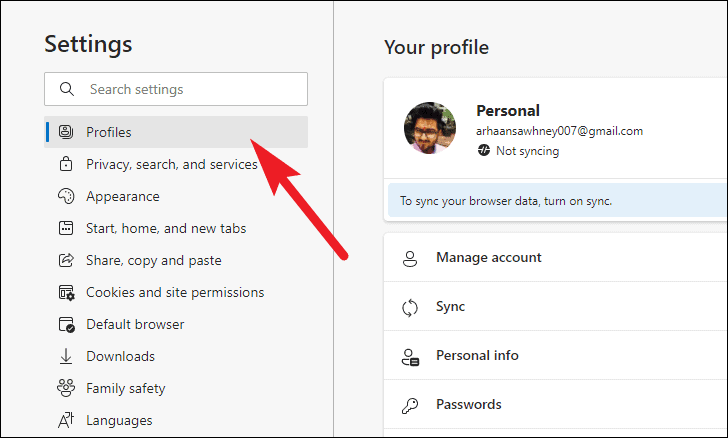This screenshot has width=728, height=438.
Task: Click the Start, home, new tabs icon
Action: tap(66, 228)
